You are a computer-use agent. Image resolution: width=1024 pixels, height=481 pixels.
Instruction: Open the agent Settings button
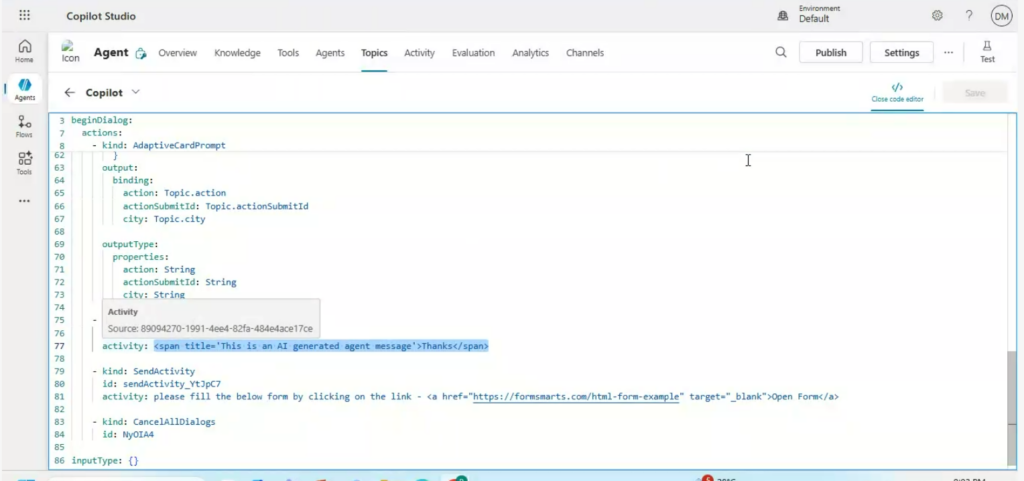902,53
